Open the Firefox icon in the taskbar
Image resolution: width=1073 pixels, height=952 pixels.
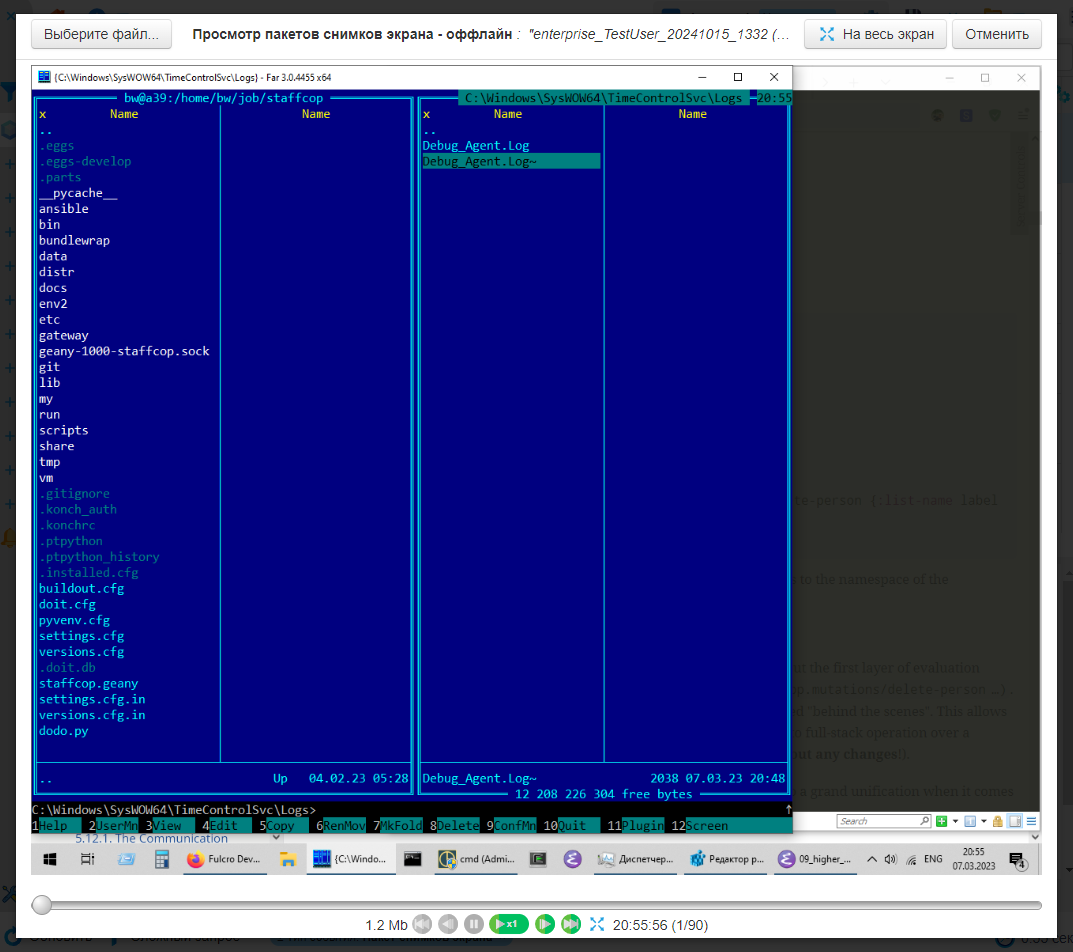coord(196,859)
